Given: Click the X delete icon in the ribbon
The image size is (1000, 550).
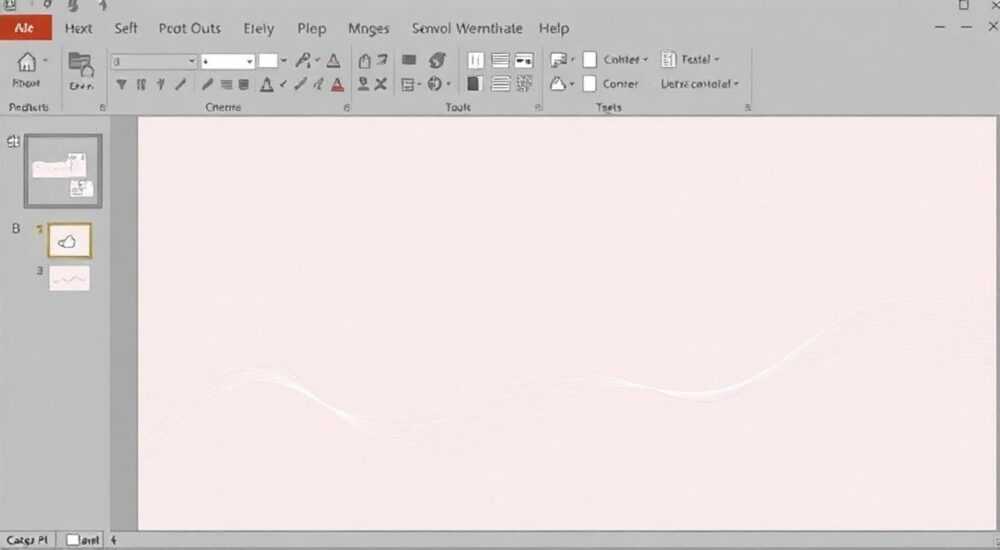Looking at the screenshot, I should (x=381, y=84).
